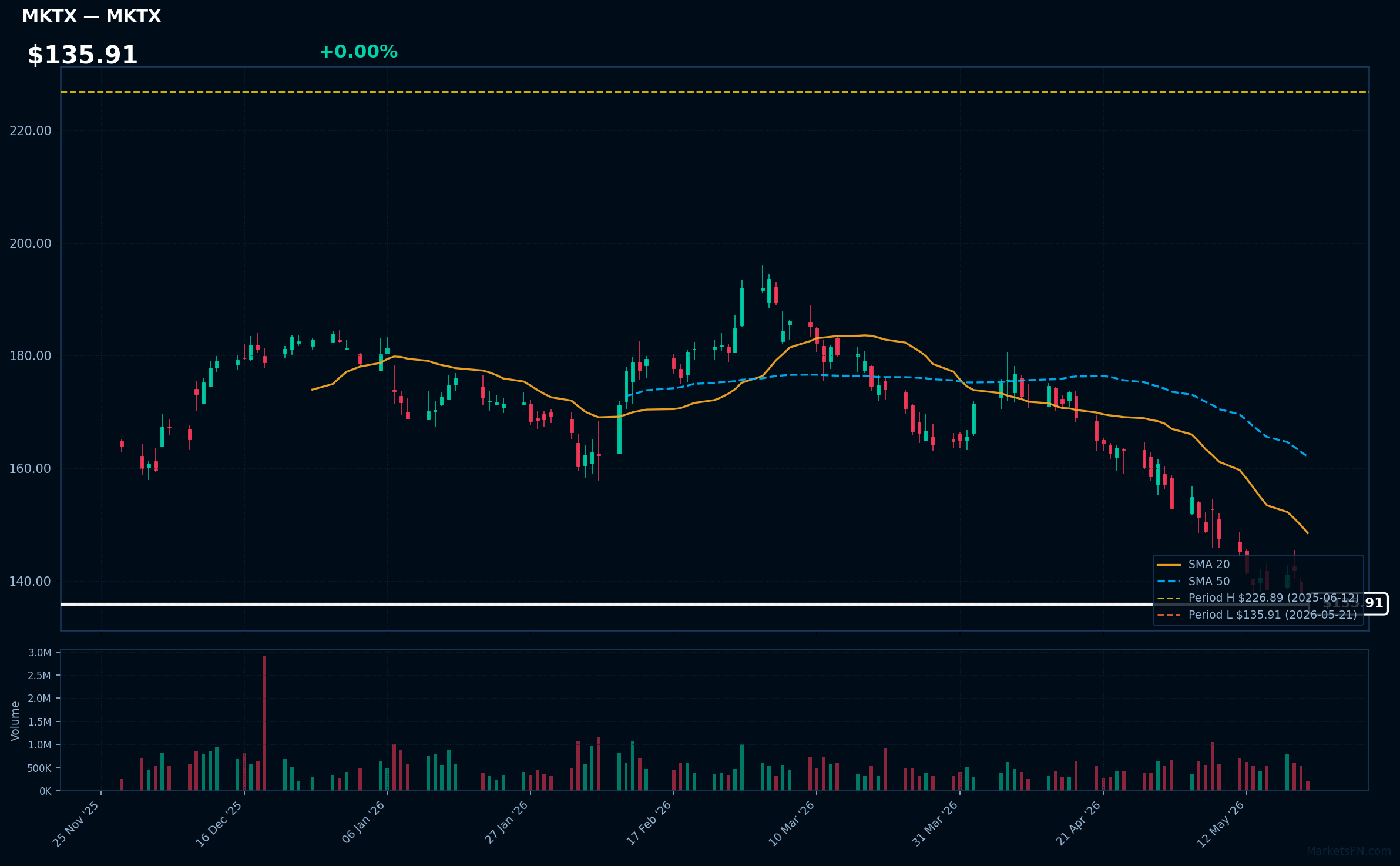This screenshot has height=866, width=1400.
Task: Click the 27 Jan '26 date label
Action: coord(506,824)
